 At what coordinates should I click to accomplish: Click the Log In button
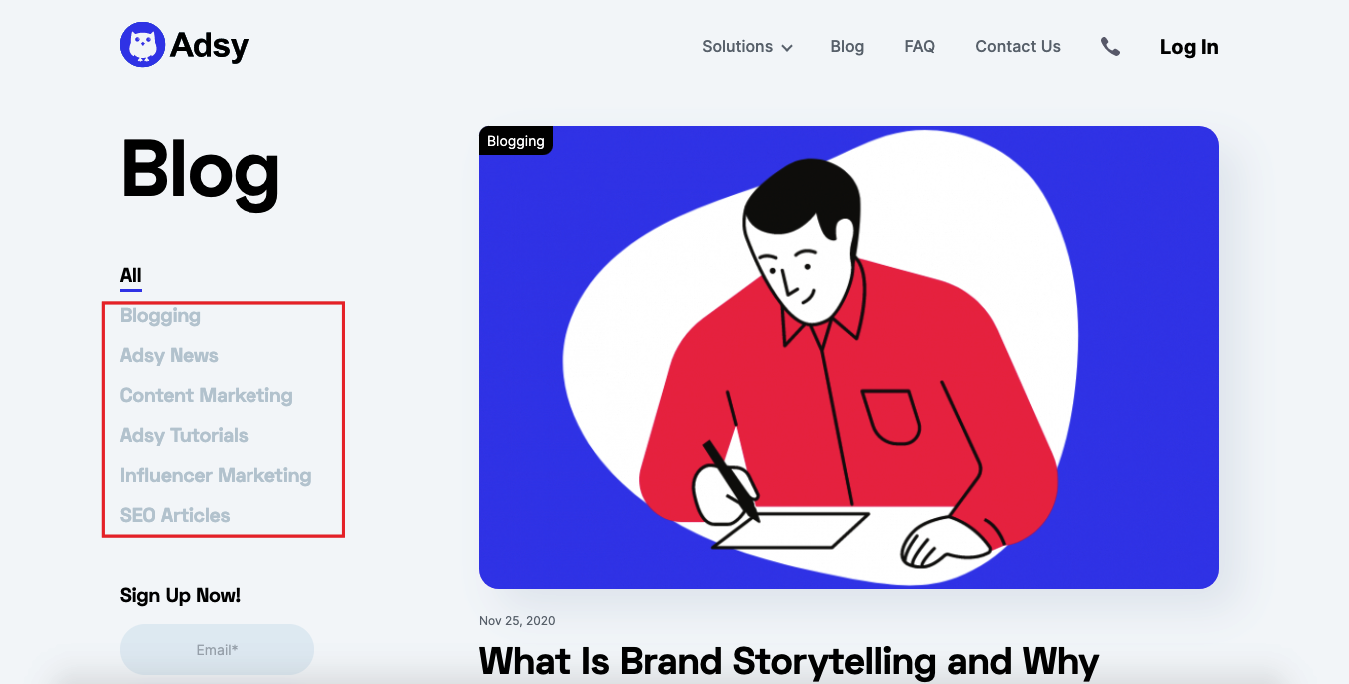click(1189, 47)
